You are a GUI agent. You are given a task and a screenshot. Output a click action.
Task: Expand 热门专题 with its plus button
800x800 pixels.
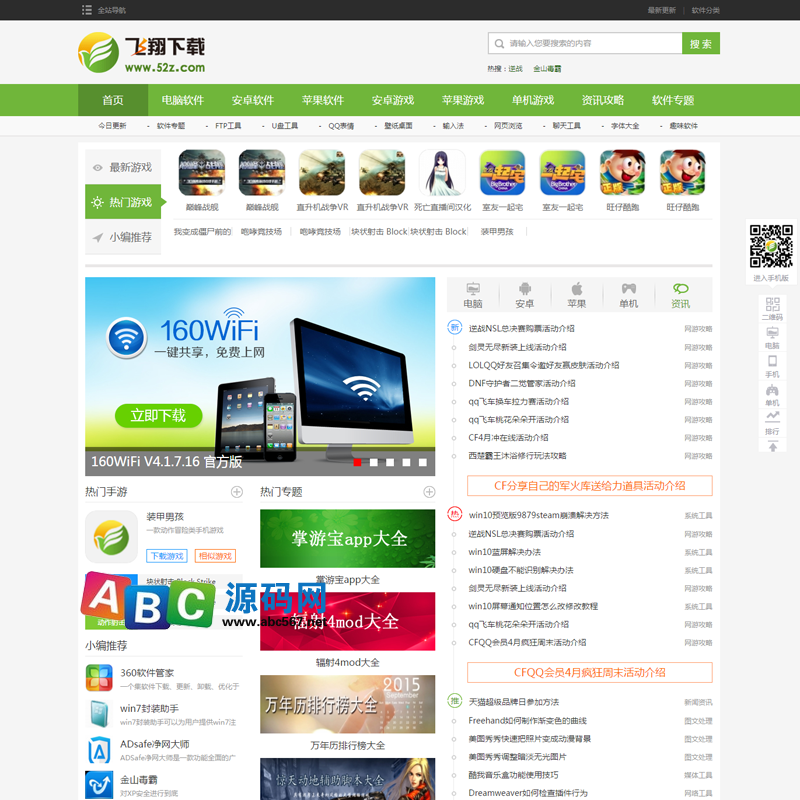click(x=430, y=493)
